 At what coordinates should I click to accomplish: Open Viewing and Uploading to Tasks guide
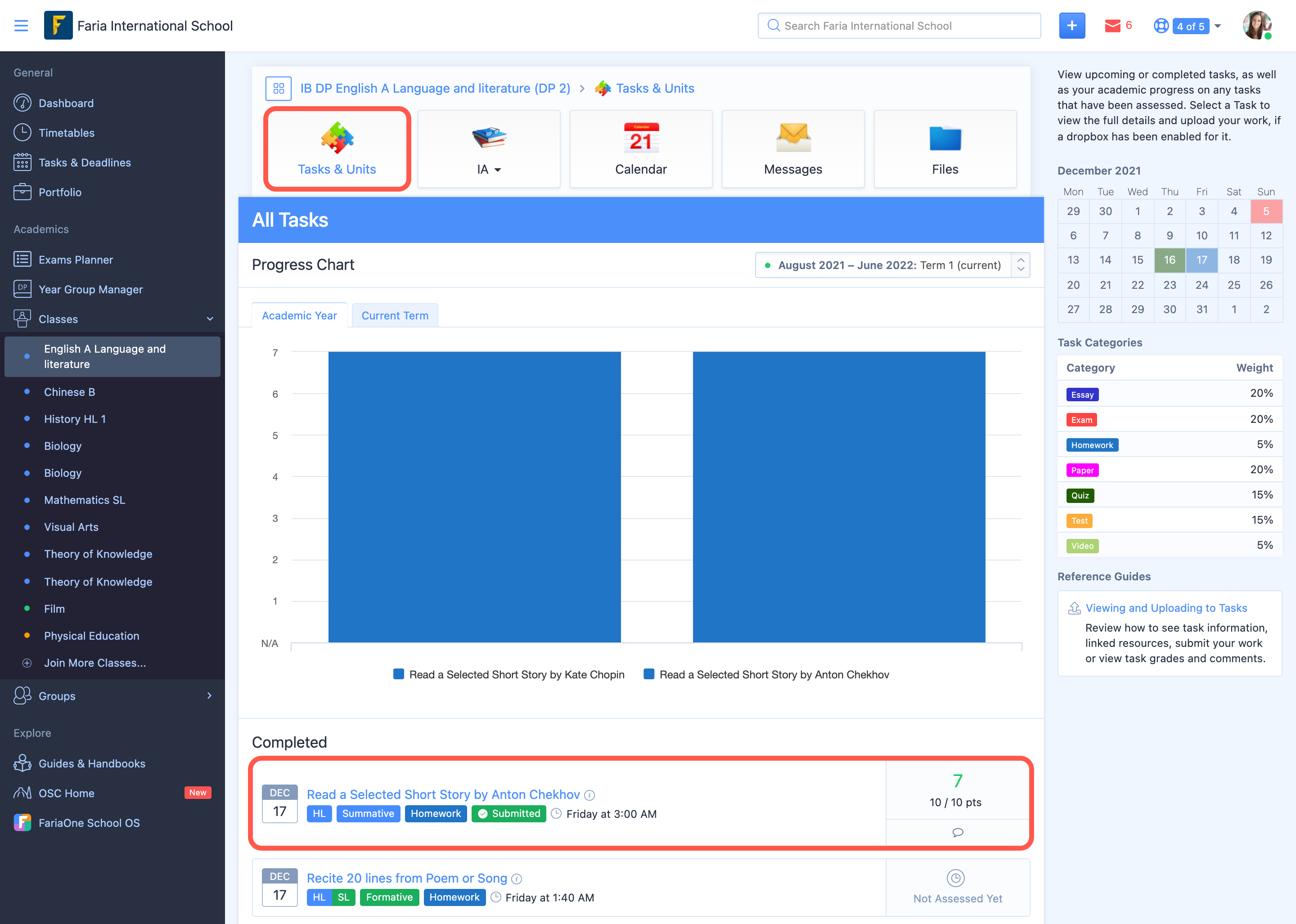[x=1166, y=608]
